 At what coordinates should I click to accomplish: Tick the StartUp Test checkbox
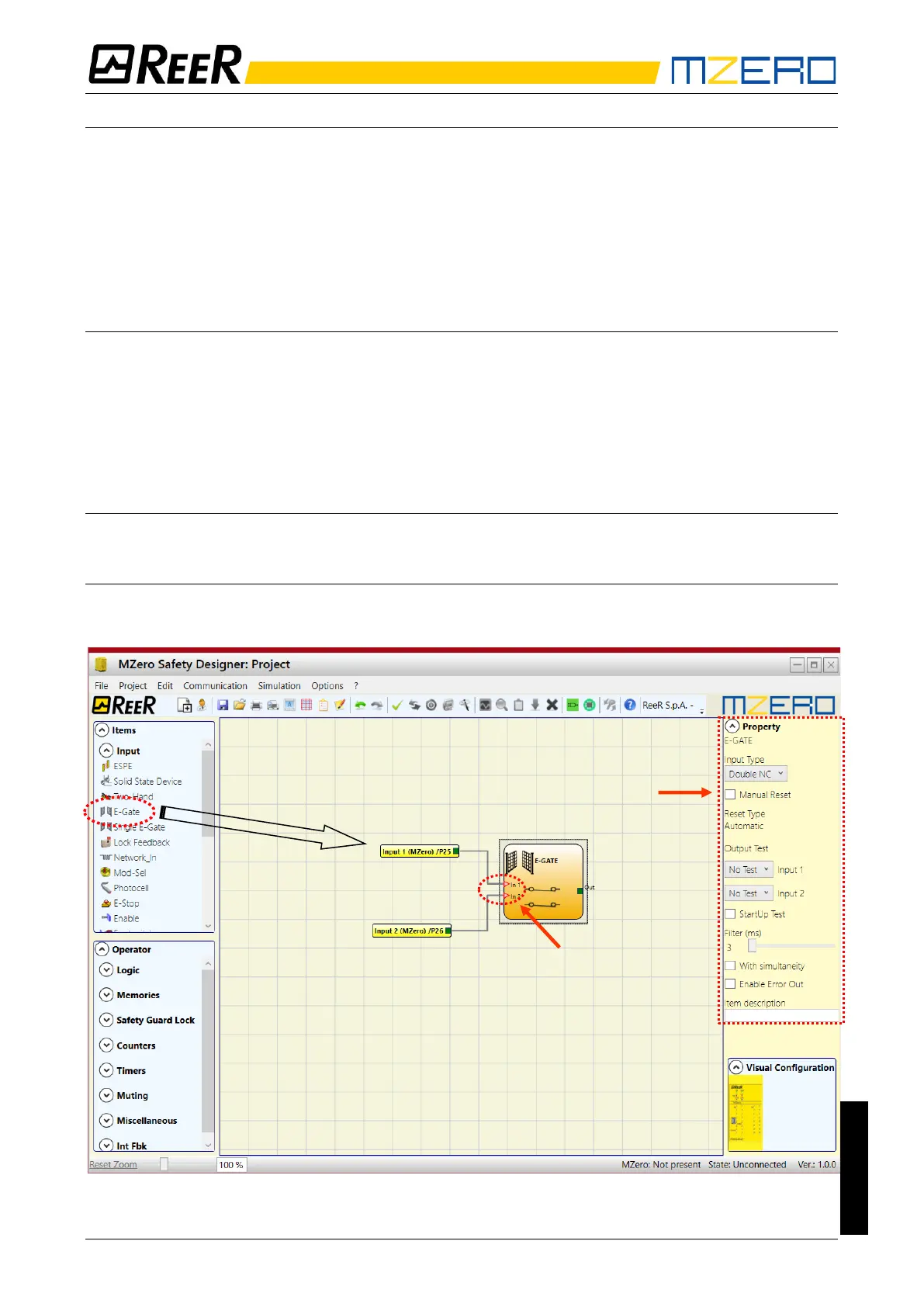click(731, 914)
